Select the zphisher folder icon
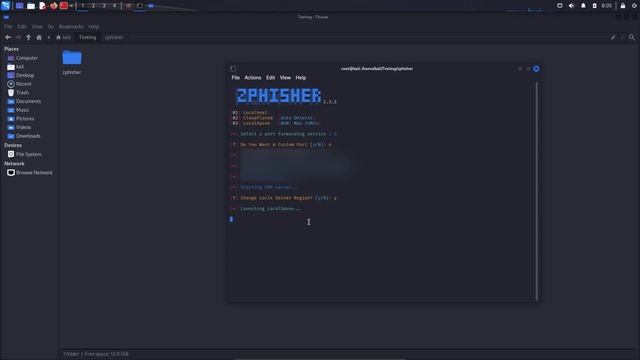Viewport: 640px width, 360px height. click(x=72, y=58)
